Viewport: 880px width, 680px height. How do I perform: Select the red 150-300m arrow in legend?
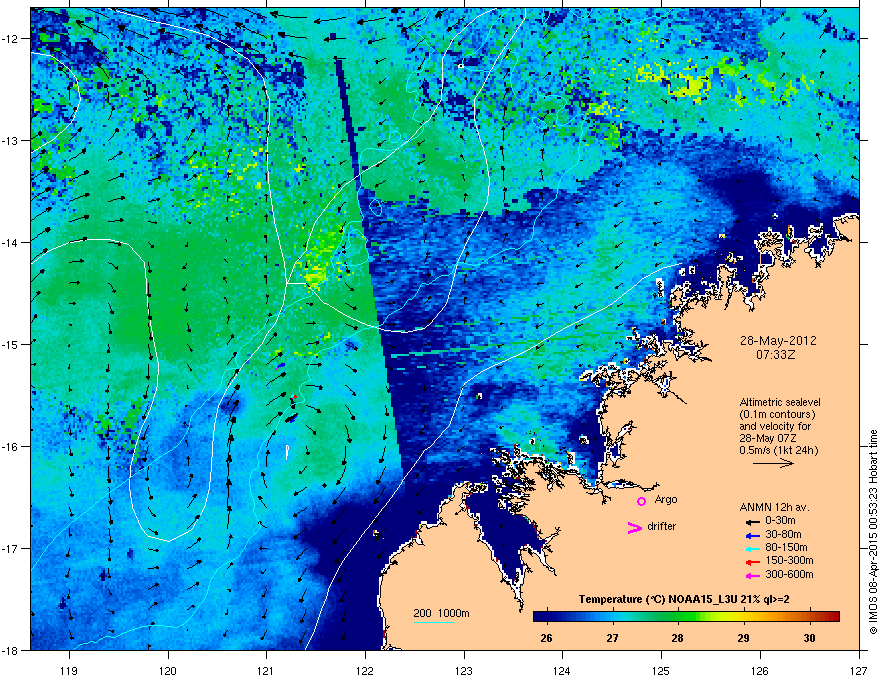coord(753,562)
